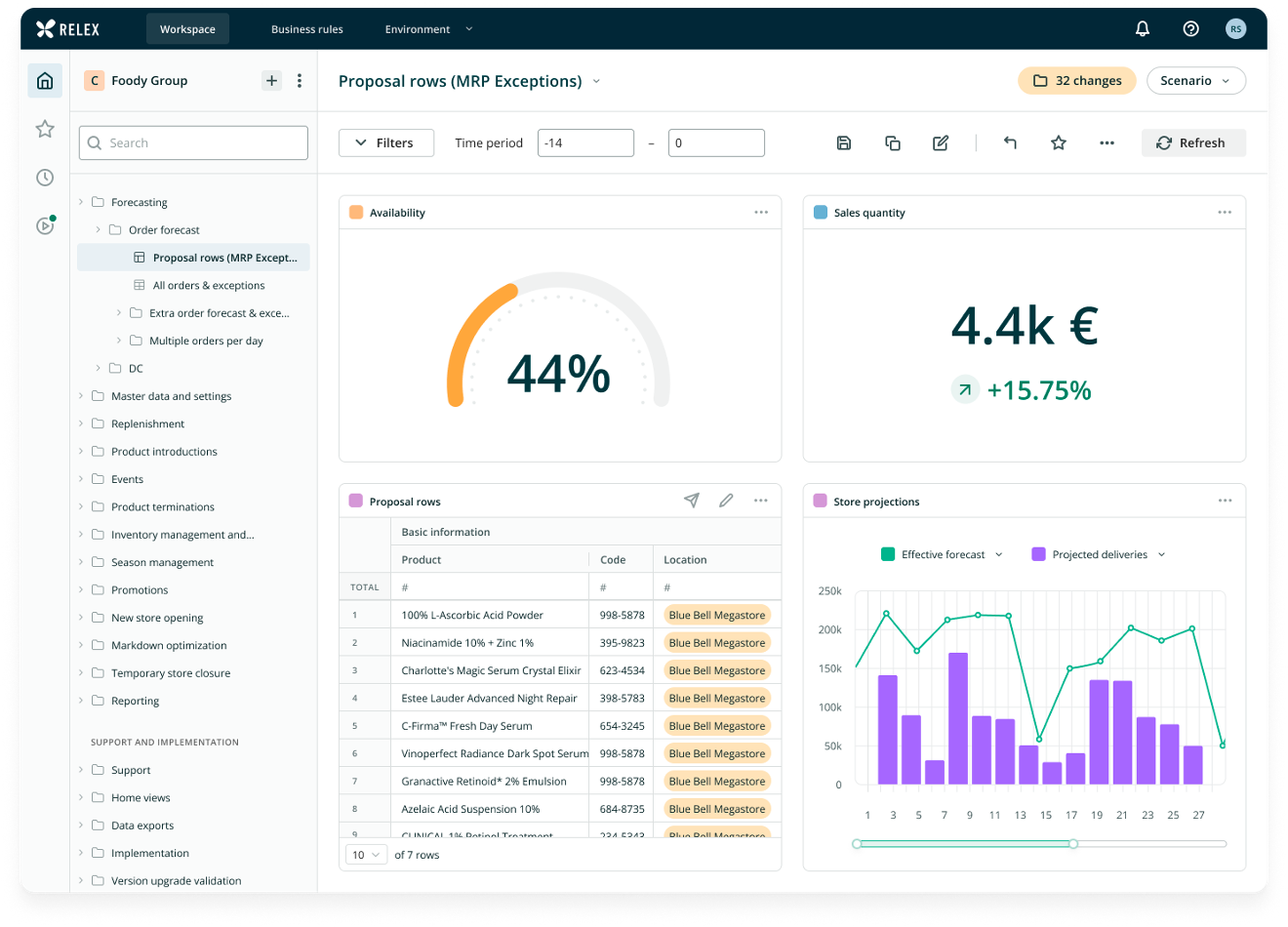
Task: Send the Proposal rows via the paper plane icon
Action: [x=691, y=500]
